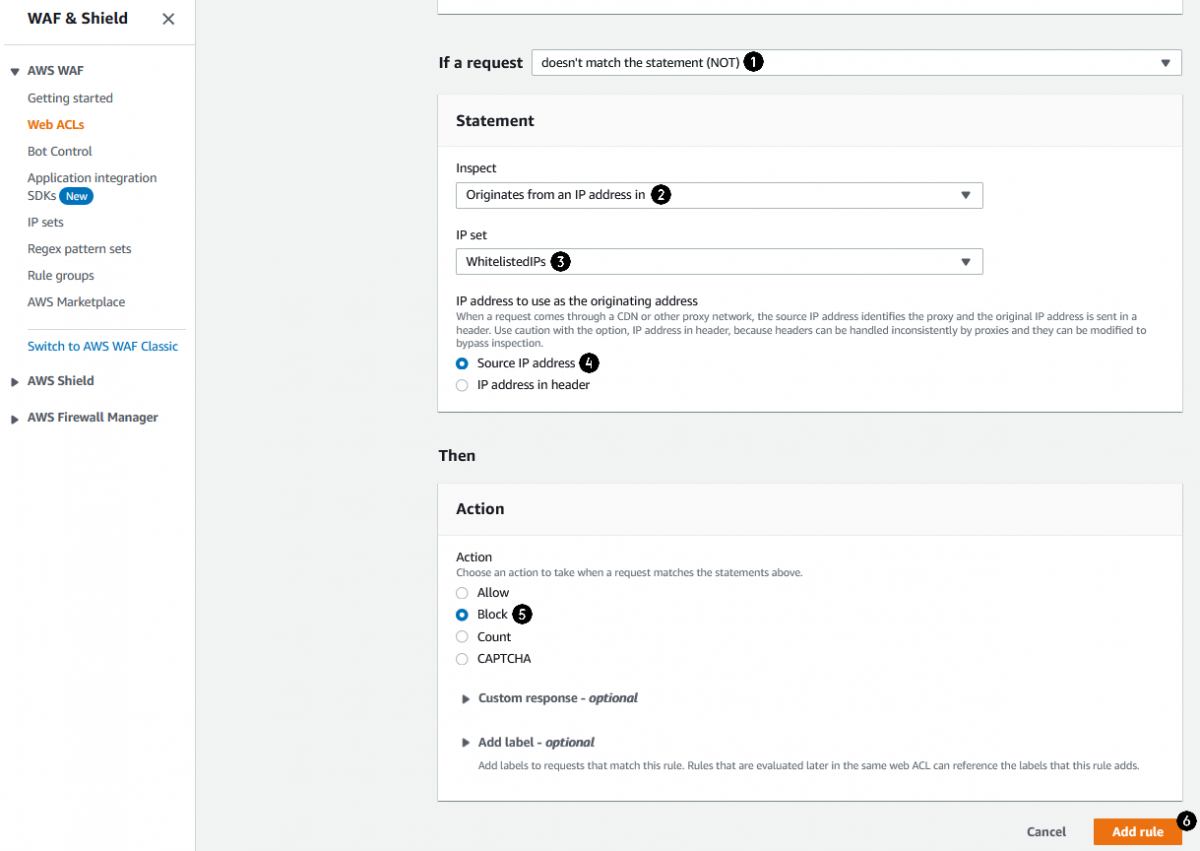Choose the CAPTCHA action option

coord(462,659)
